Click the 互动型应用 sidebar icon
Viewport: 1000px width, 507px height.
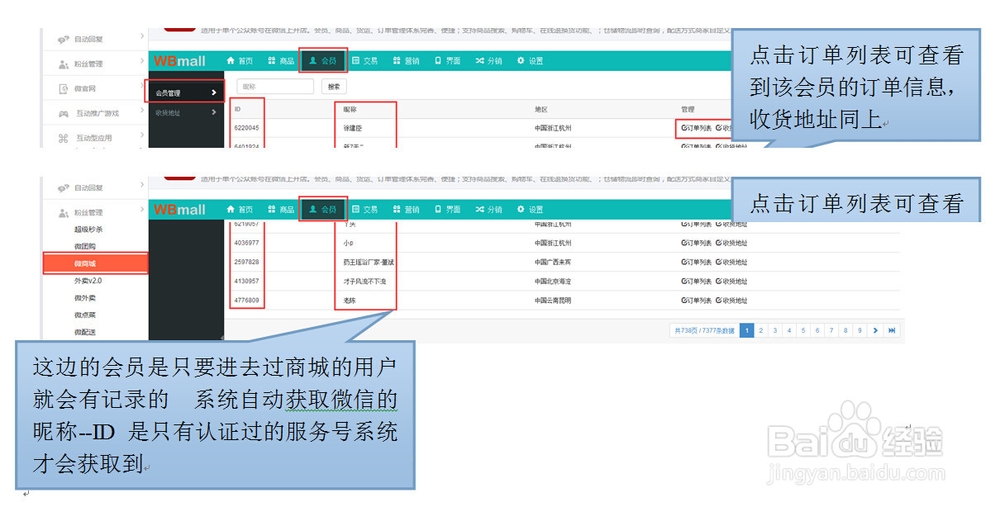(x=63, y=138)
